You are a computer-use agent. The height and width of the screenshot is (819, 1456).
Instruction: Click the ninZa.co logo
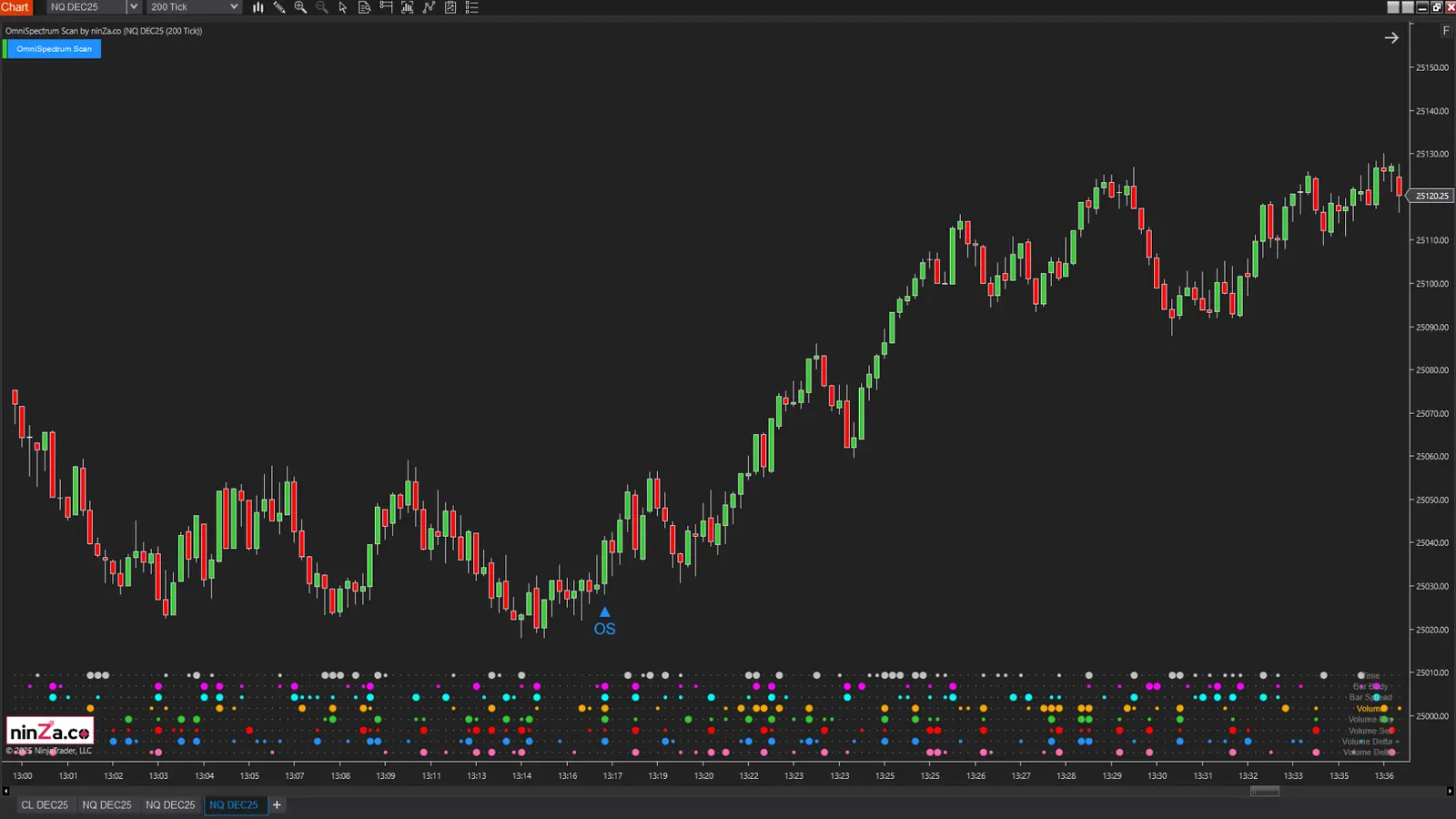(50, 732)
